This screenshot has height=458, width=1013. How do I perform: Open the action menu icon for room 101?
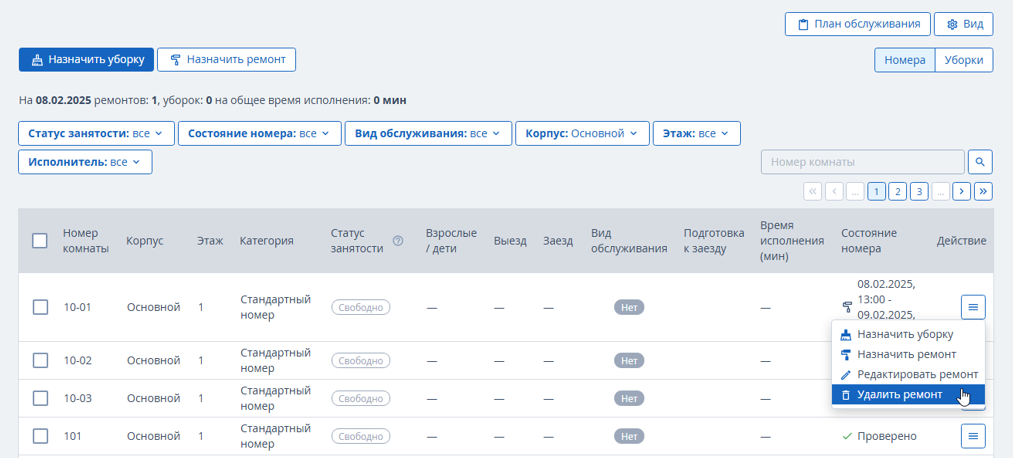click(973, 436)
